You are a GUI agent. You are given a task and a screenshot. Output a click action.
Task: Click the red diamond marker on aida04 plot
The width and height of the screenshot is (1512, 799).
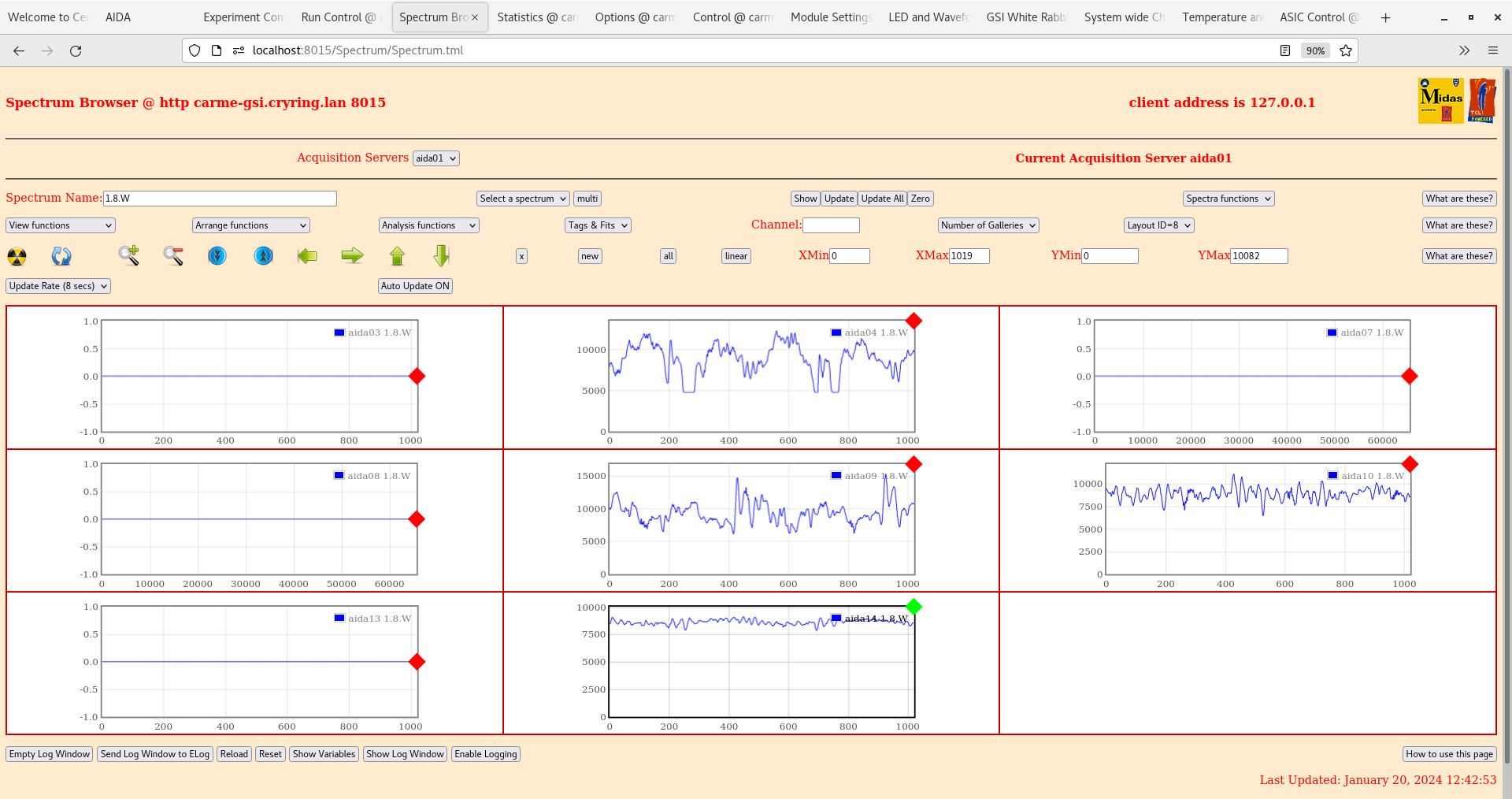(913, 321)
